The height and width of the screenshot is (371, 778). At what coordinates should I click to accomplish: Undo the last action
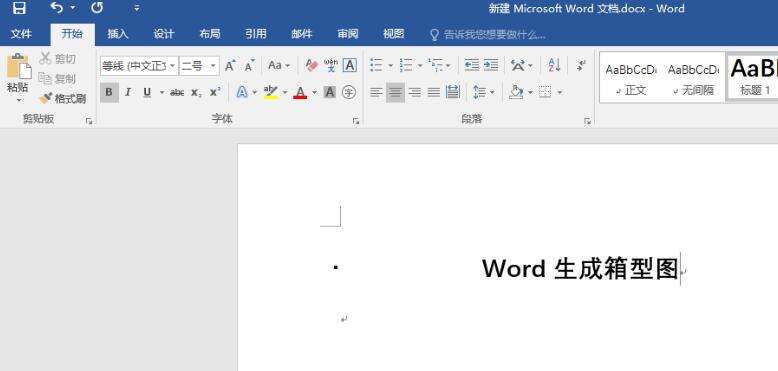57,7
